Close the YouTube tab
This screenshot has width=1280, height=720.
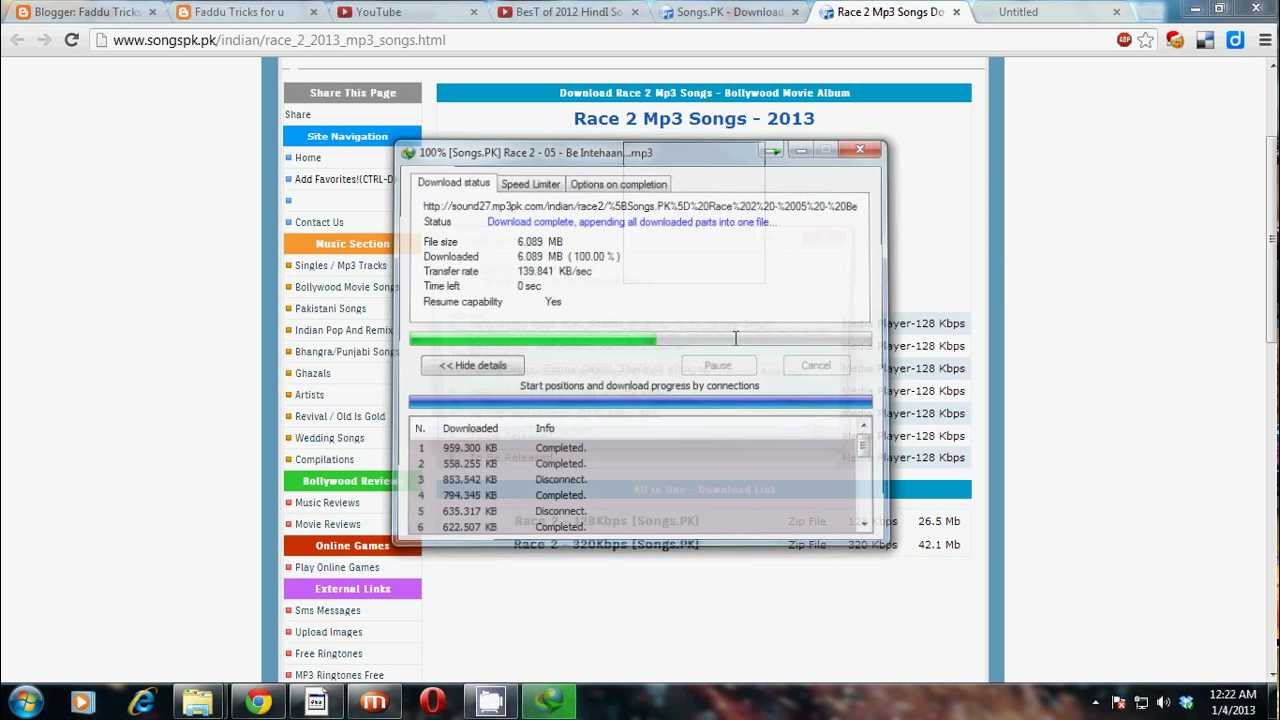pos(475,12)
